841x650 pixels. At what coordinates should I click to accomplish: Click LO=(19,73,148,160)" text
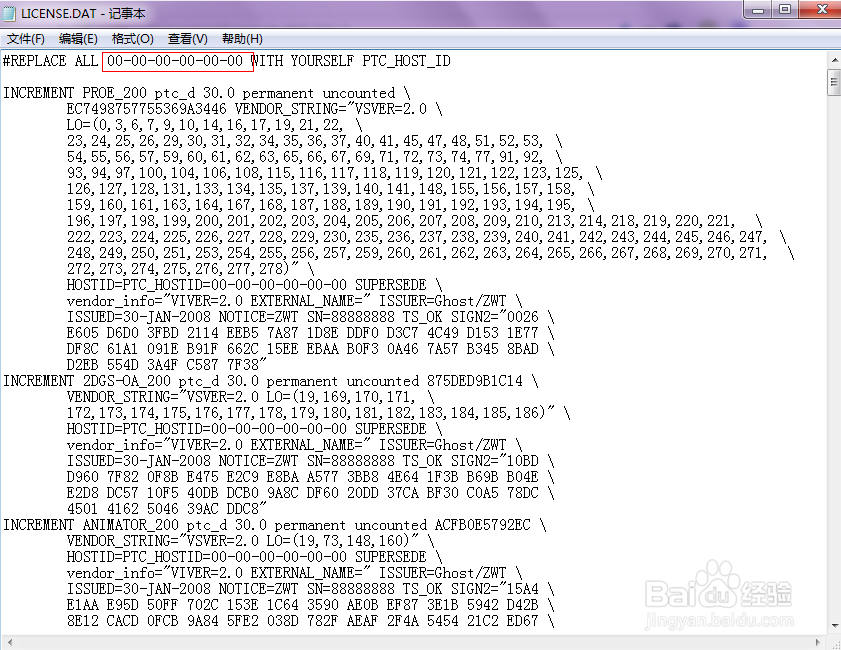(x=343, y=541)
